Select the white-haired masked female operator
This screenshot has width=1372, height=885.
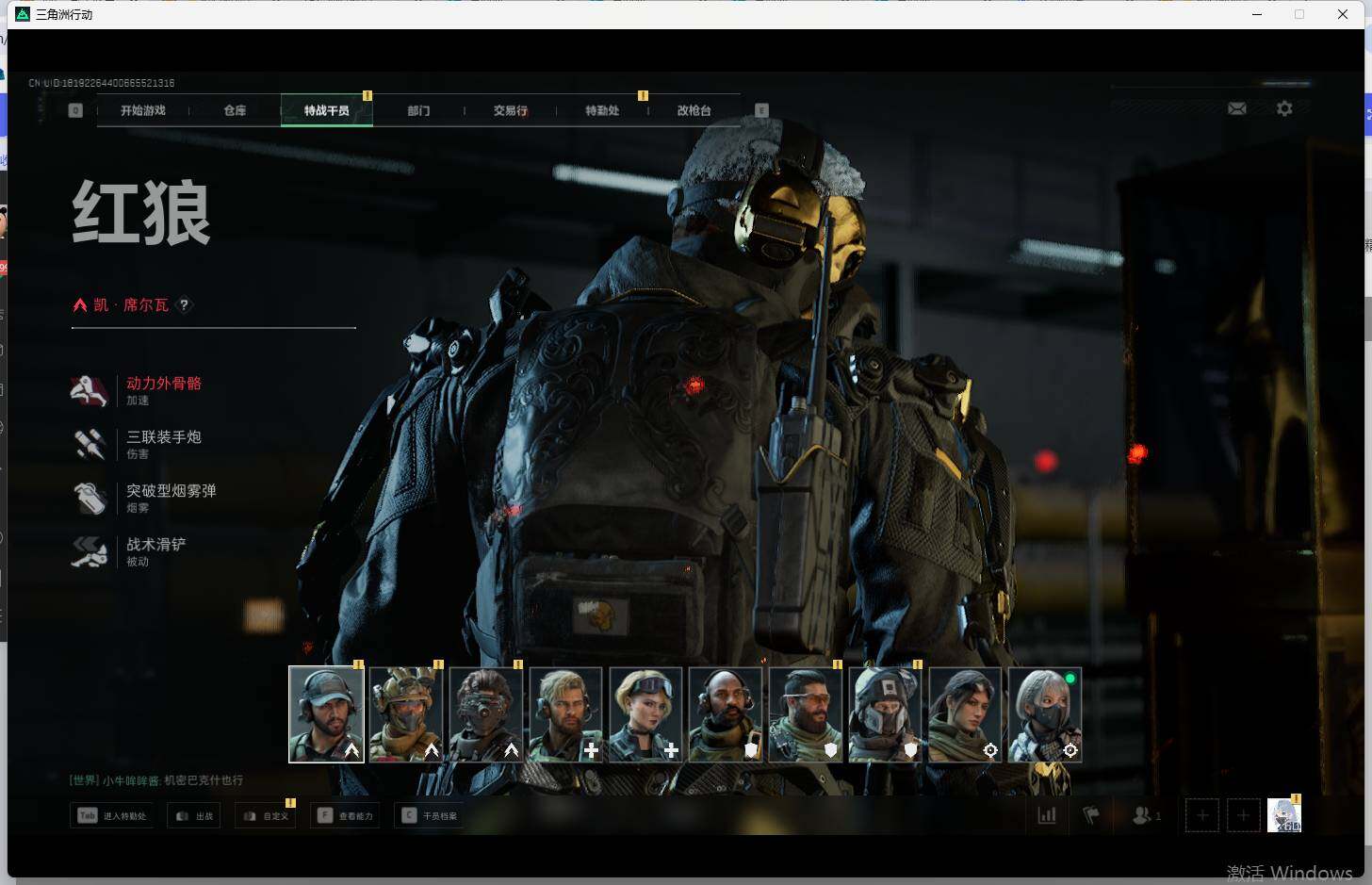pos(1045,714)
